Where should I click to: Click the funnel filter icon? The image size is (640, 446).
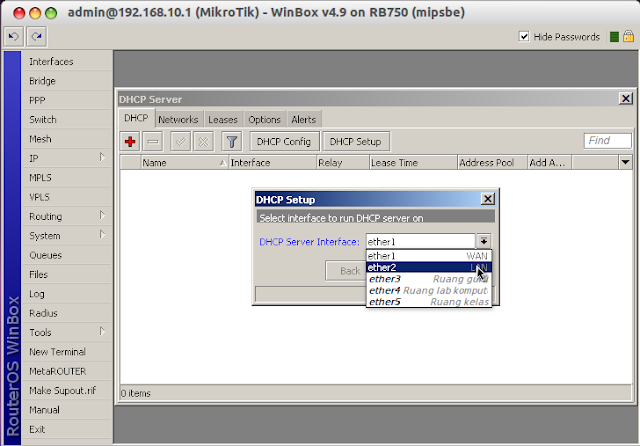232,142
